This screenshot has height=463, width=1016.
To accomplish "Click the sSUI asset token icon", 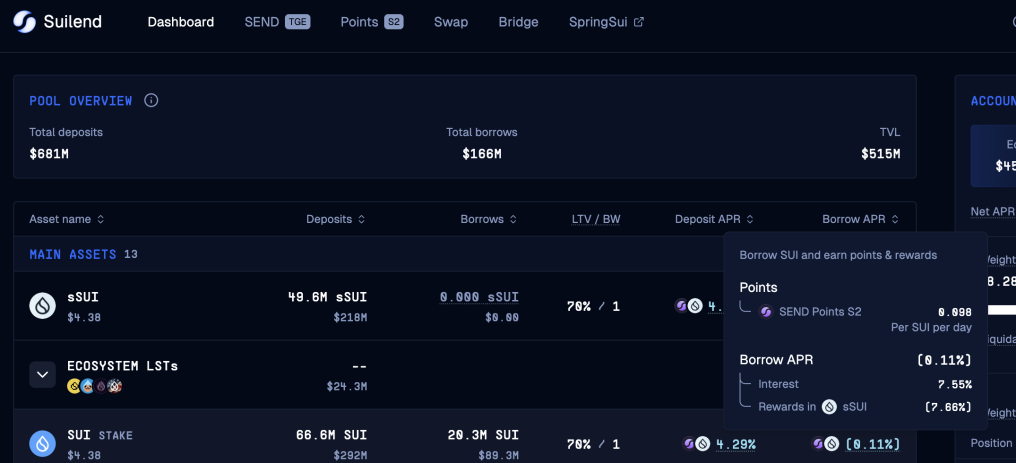I will [x=42, y=306].
